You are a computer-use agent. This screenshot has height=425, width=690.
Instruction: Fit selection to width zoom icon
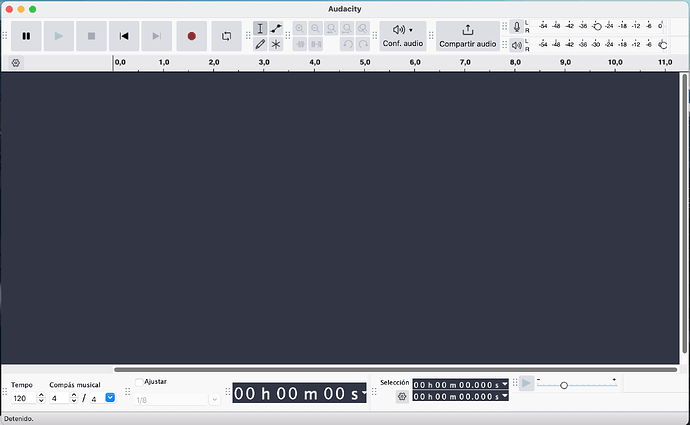[x=331, y=29]
